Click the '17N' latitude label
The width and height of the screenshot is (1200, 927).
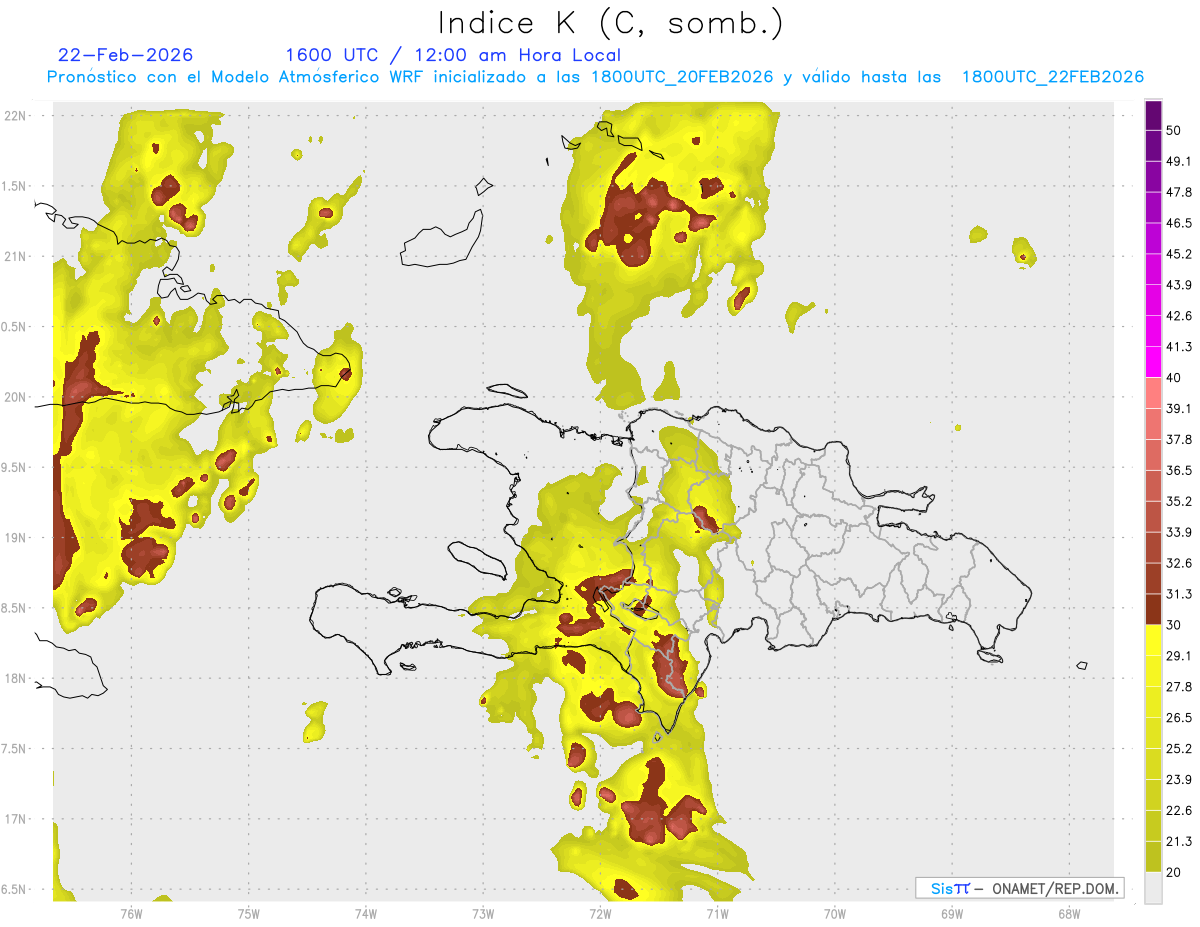[16, 819]
